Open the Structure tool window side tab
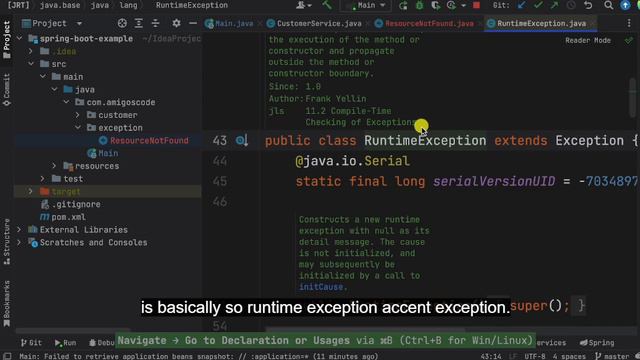This screenshot has width=640, height=360. click(6, 242)
